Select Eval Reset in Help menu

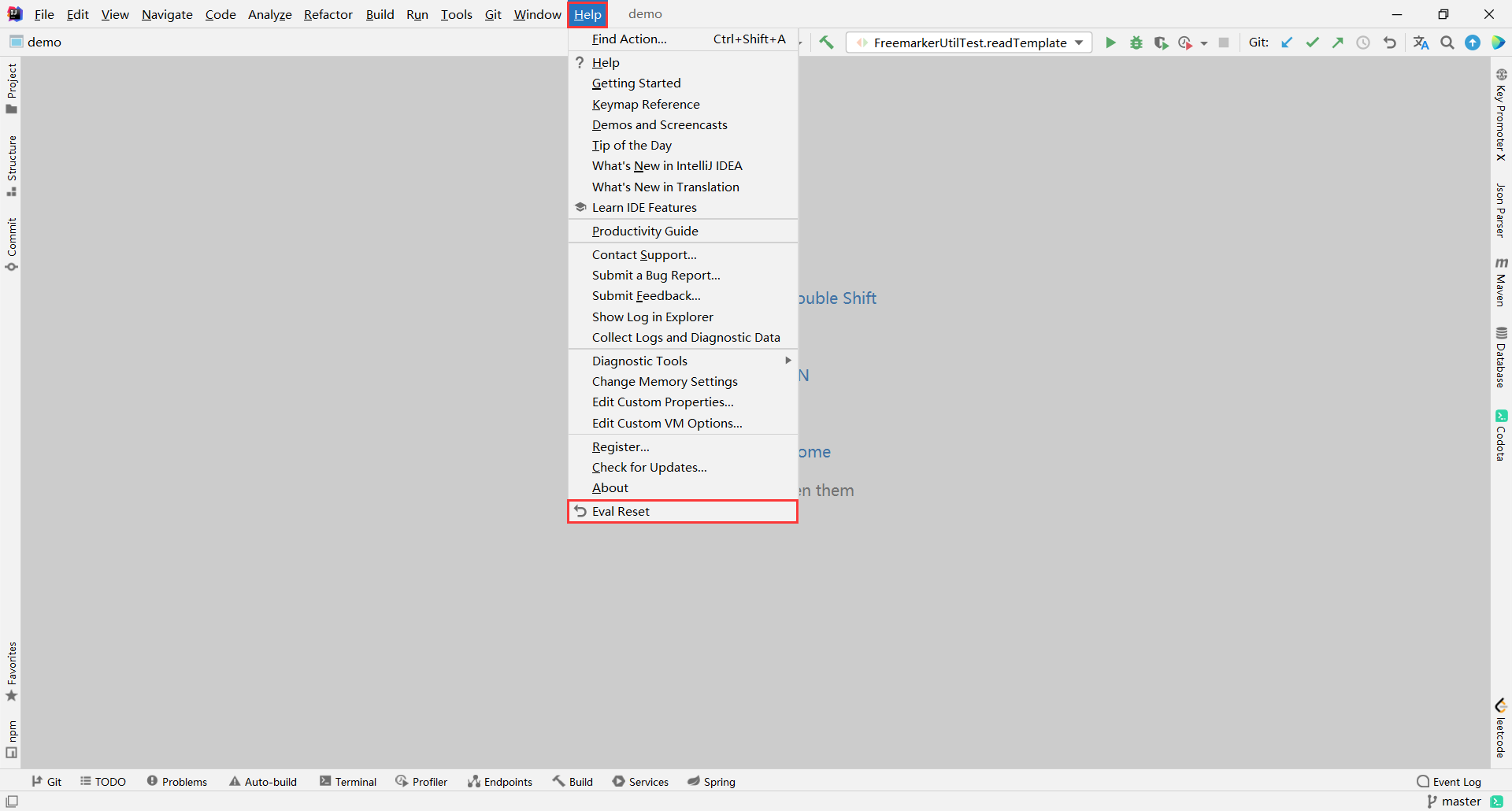click(683, 511)
